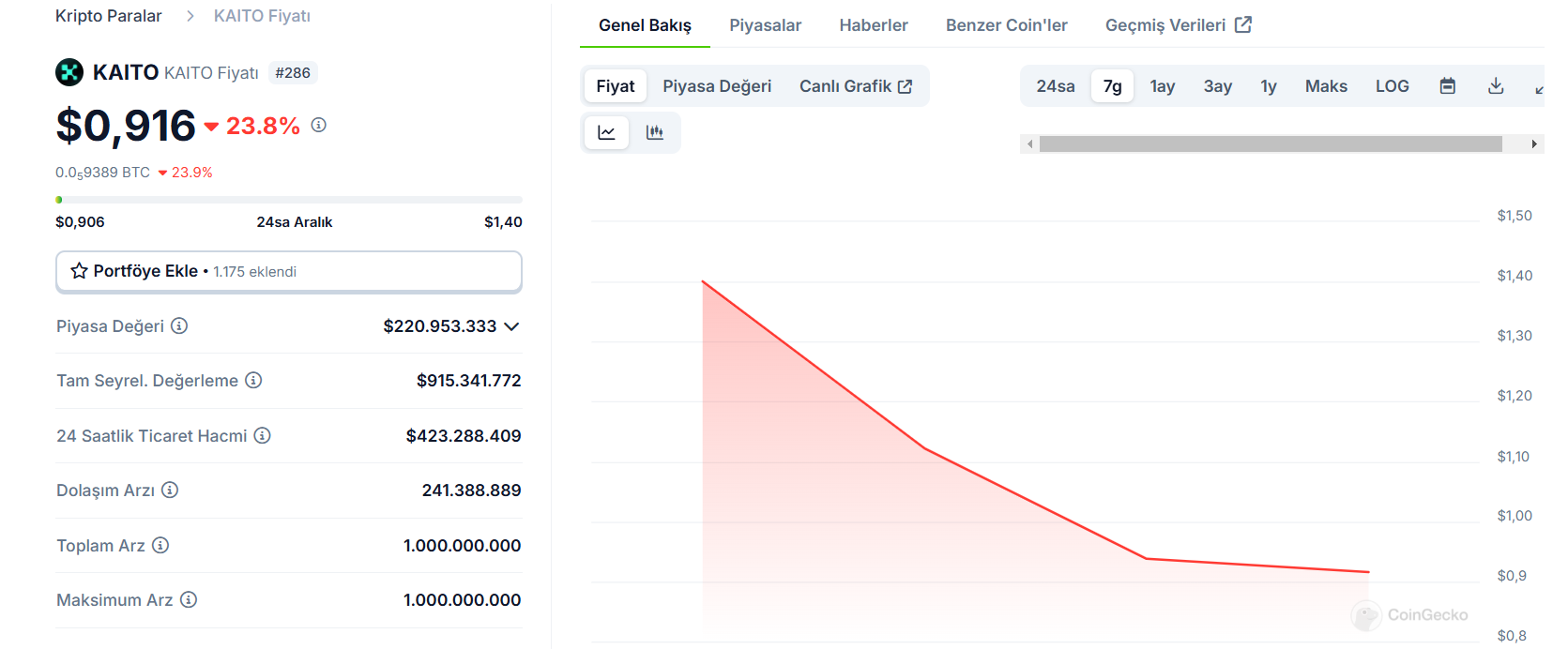Viewport: 1568px width, 649px height.
Task: Click external link icon next to Geçmiş Verileri
Action: point(1243,24)
